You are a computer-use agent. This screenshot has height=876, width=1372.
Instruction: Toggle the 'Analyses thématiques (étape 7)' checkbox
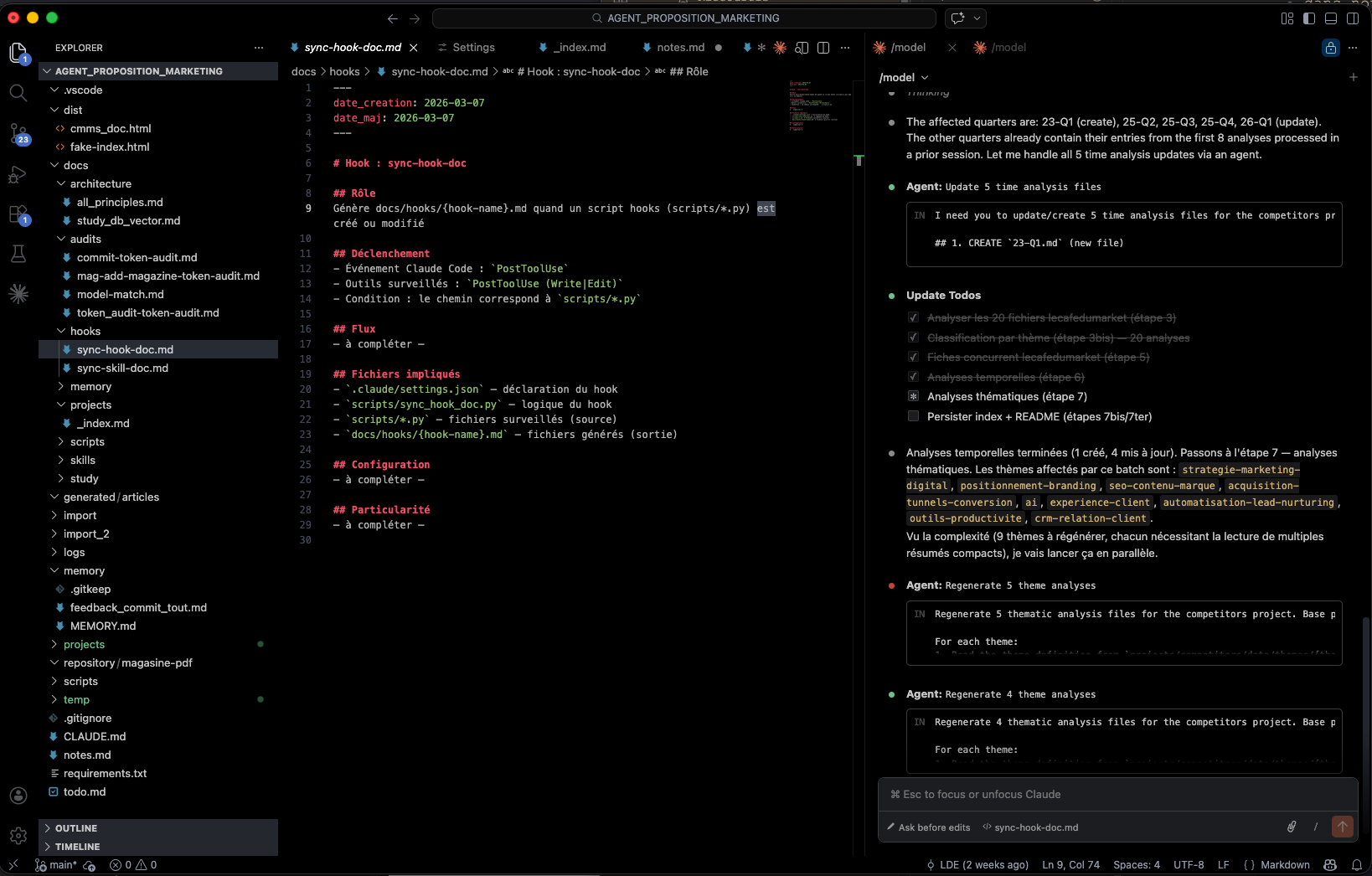[x=913, y=396]
